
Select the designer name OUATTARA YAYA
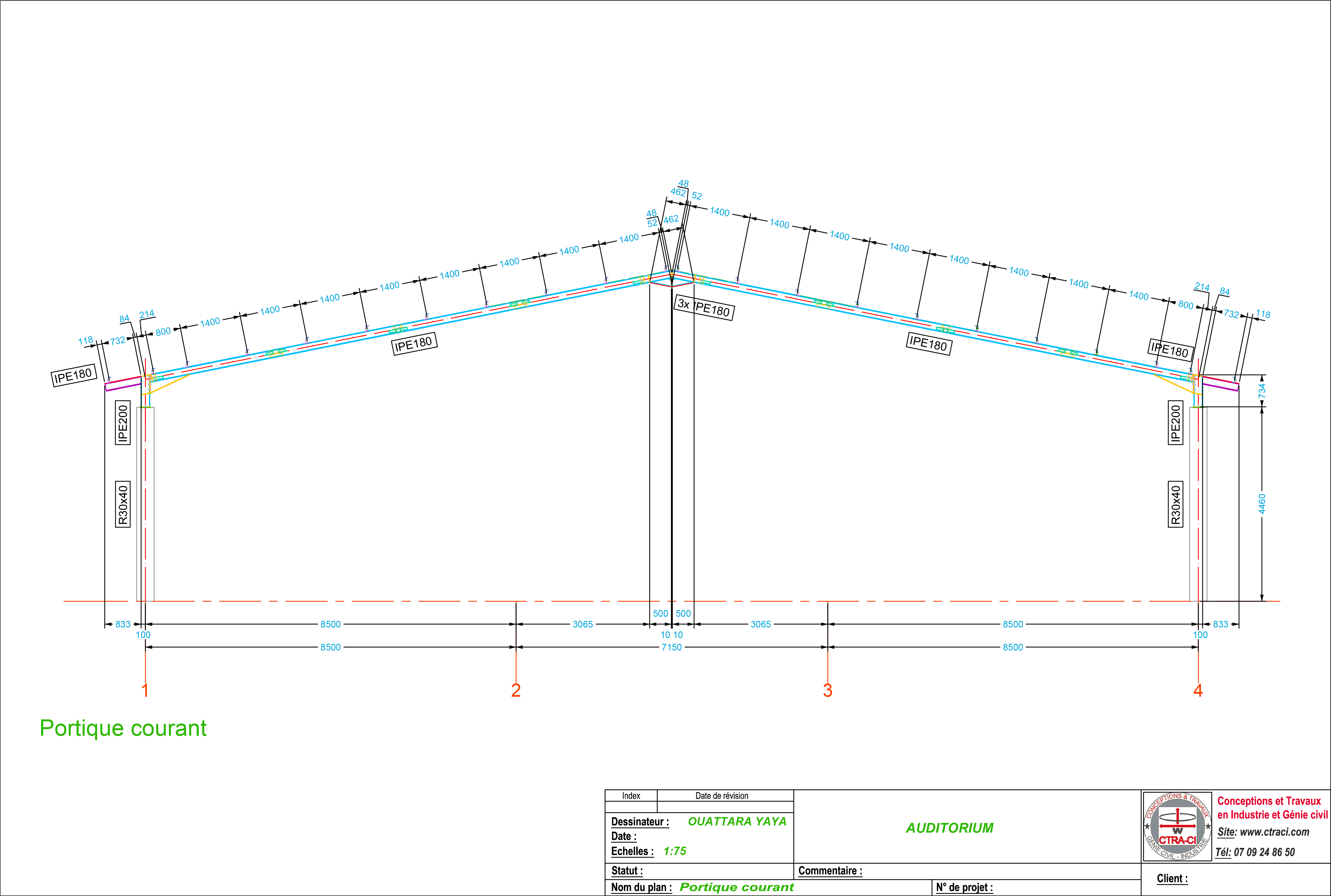737,822
